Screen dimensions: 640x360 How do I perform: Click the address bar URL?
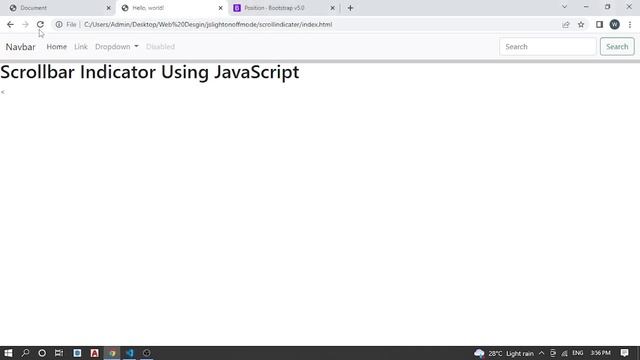[x=208, y=24]
